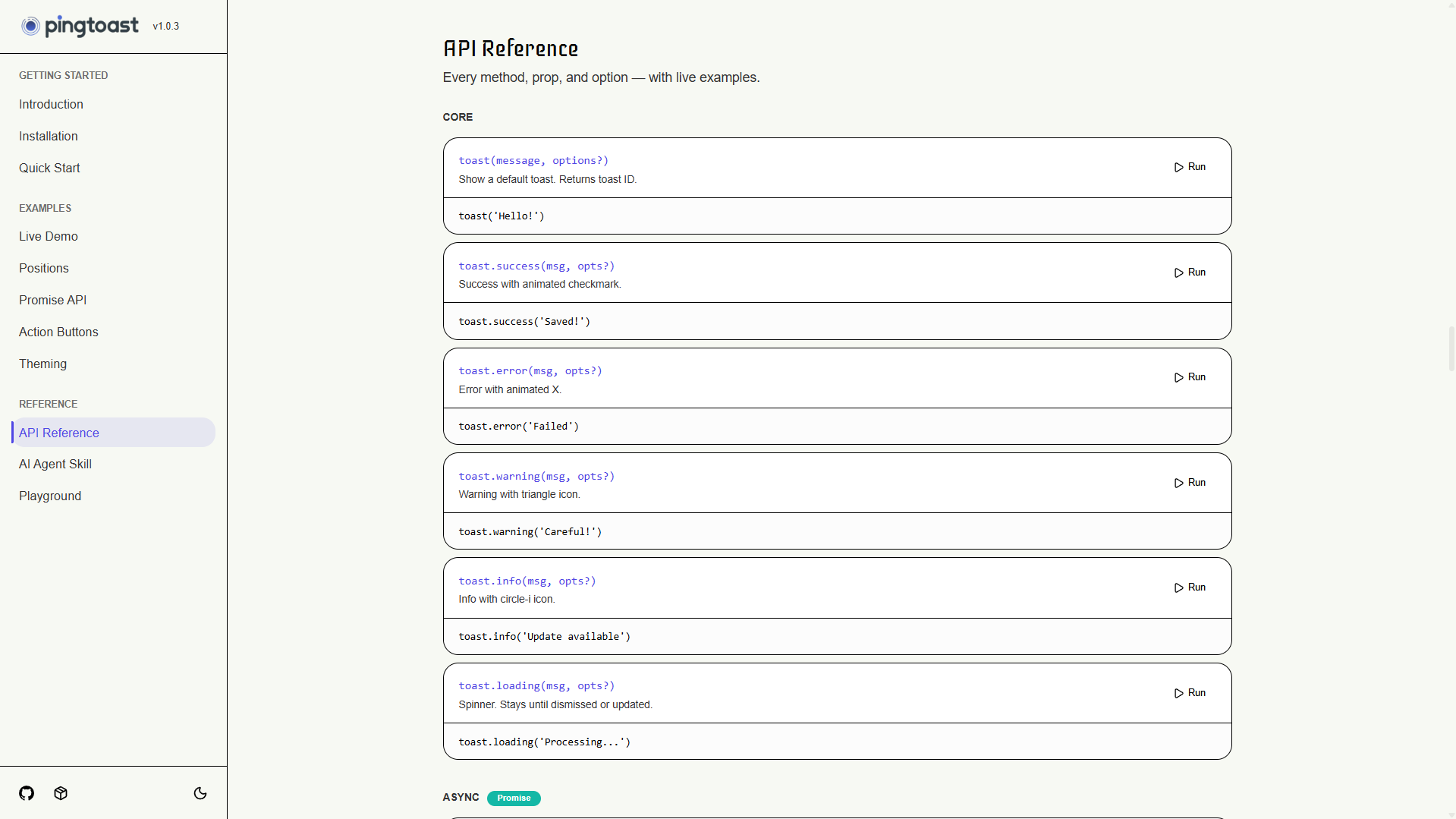
Task: Open Quick Start guide
Action: [x=49, y=168]
